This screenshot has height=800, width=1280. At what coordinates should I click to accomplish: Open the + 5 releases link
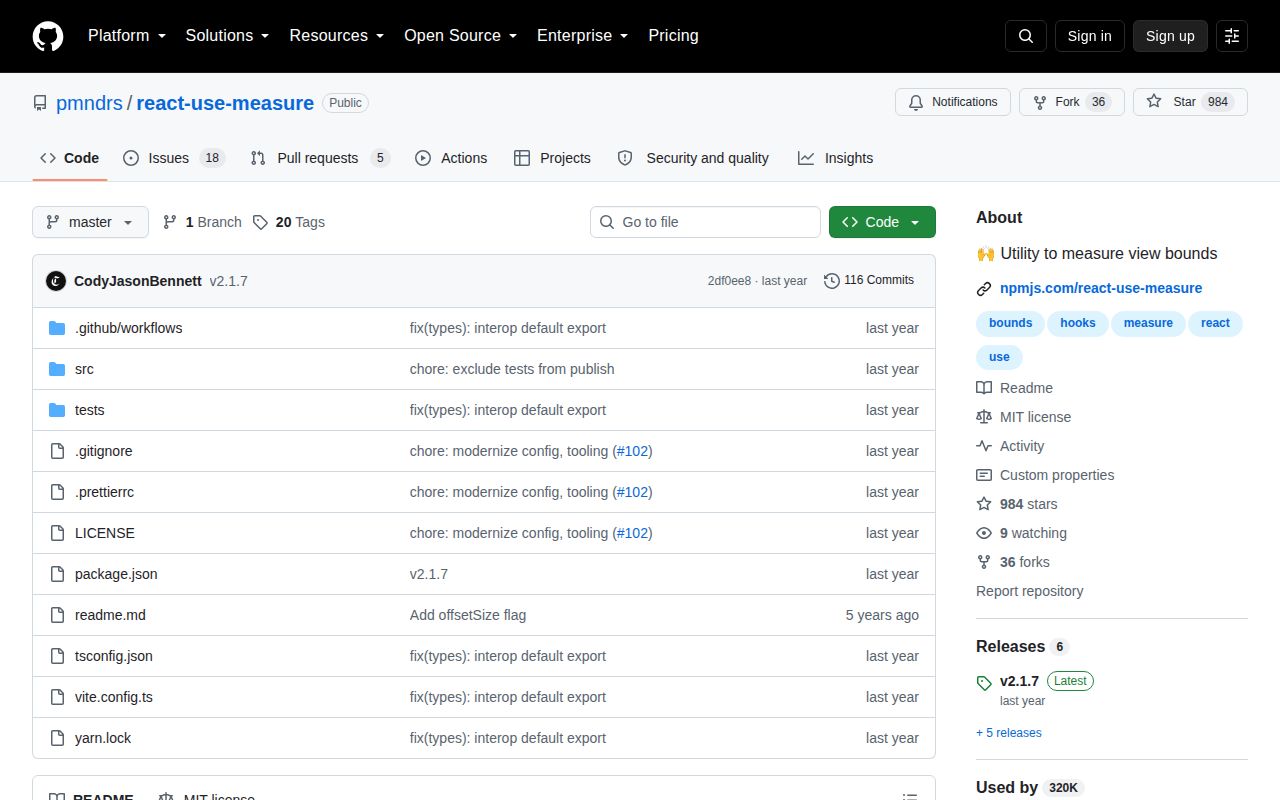tap(1009, 733)
